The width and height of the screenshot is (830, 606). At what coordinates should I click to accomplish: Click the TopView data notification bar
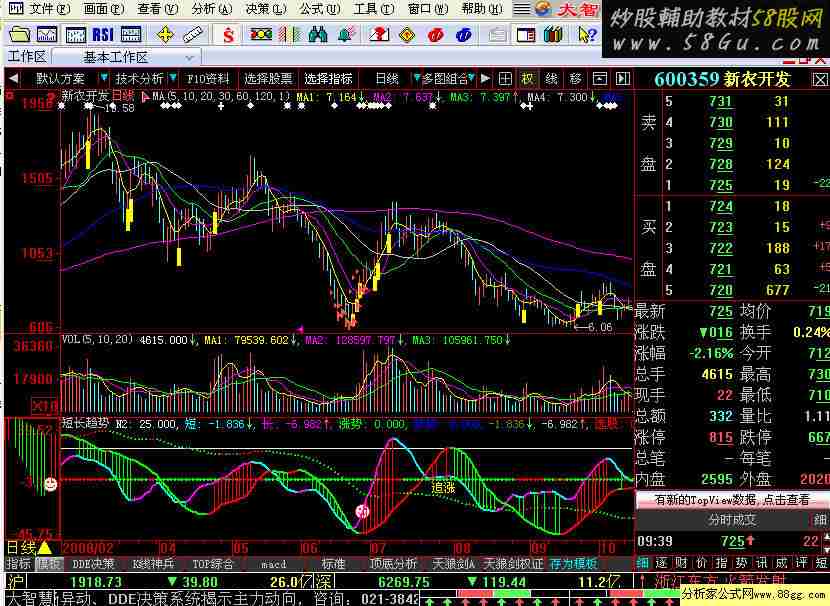[x=732, y=499]
